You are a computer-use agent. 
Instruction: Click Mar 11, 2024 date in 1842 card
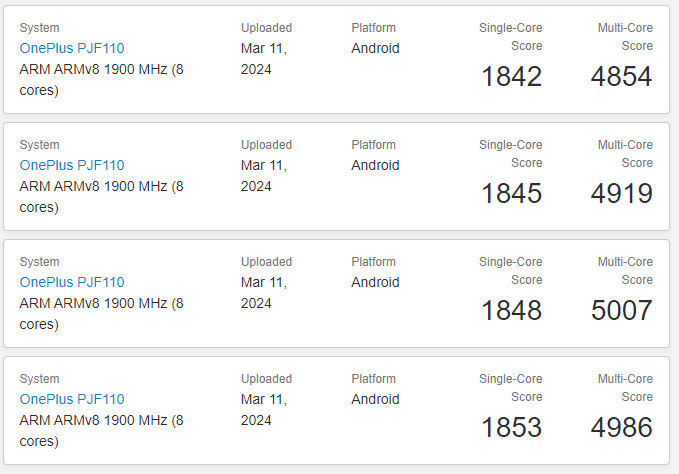pyautogui.click(x=264, y=58)
